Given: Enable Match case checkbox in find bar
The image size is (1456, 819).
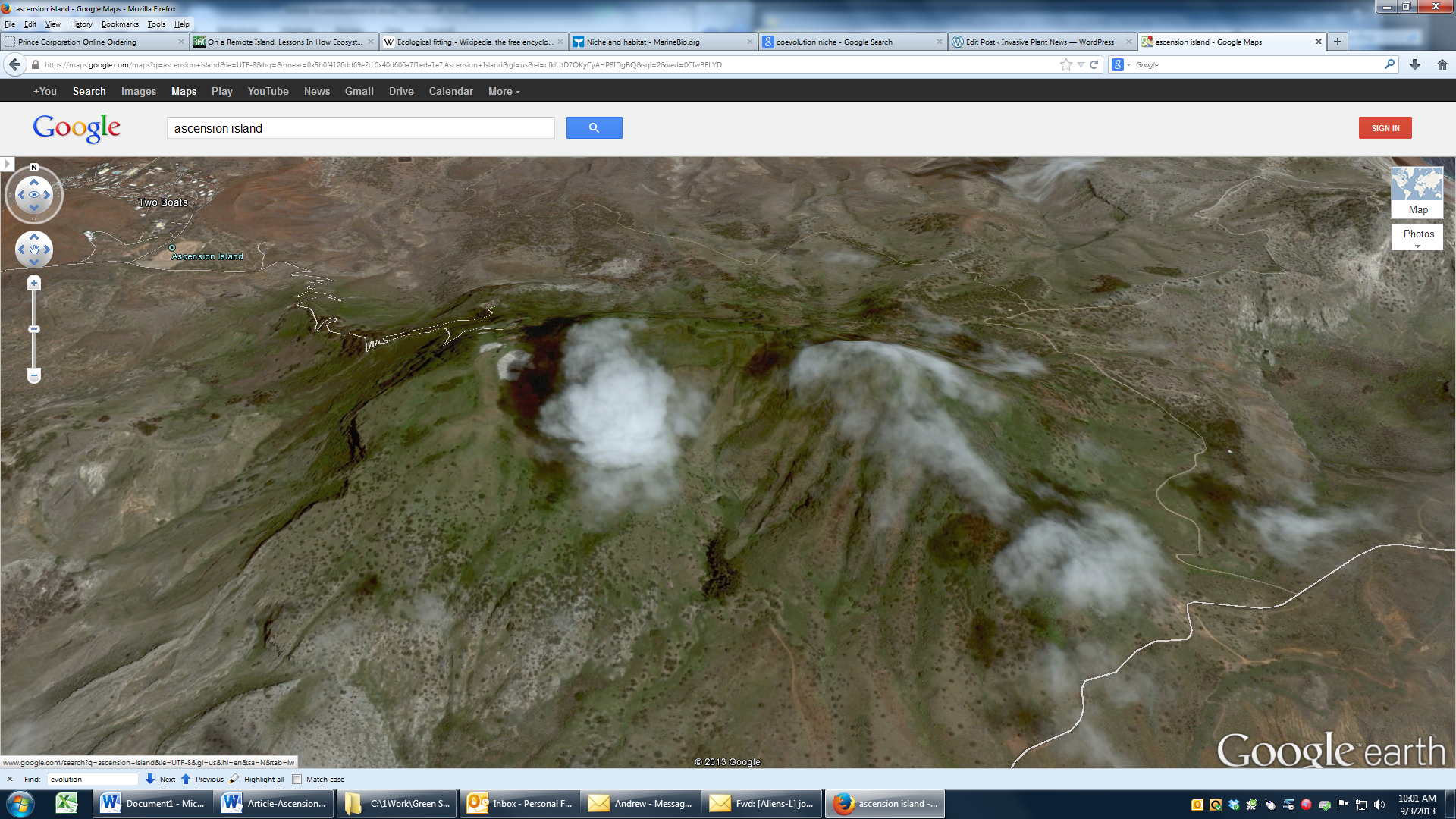Looking at the screenshot, I should click(x=297, y=779).
